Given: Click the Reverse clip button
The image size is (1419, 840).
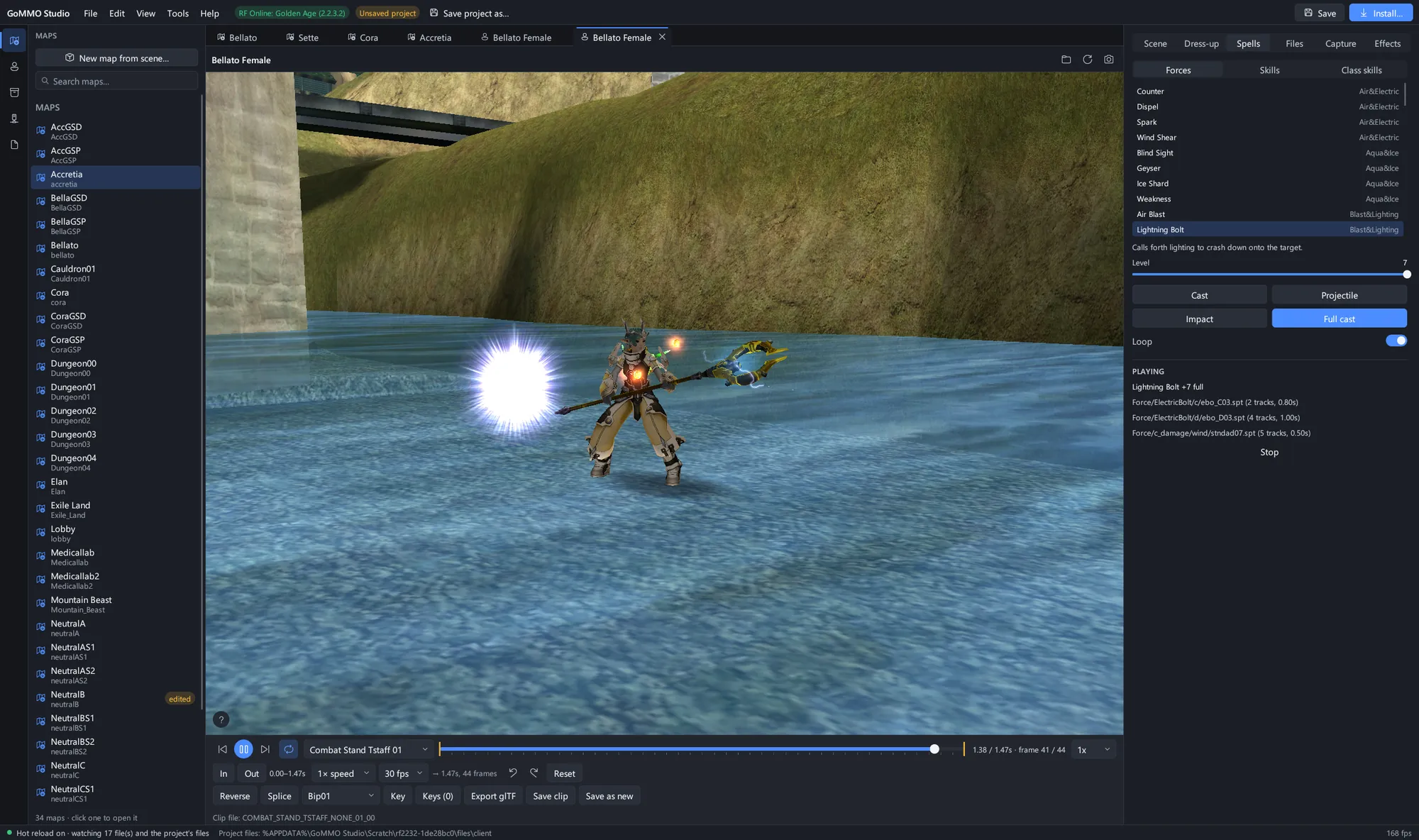Looking at the screenshot, I should tap(235, 796).
